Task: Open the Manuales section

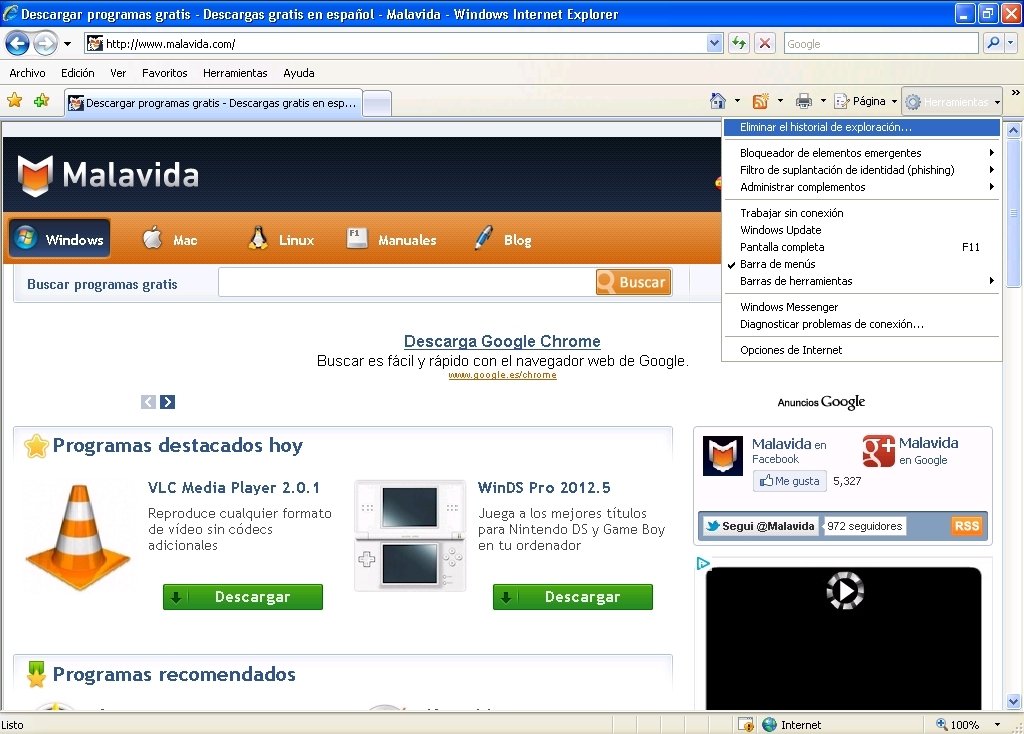Action: (391, 240)
